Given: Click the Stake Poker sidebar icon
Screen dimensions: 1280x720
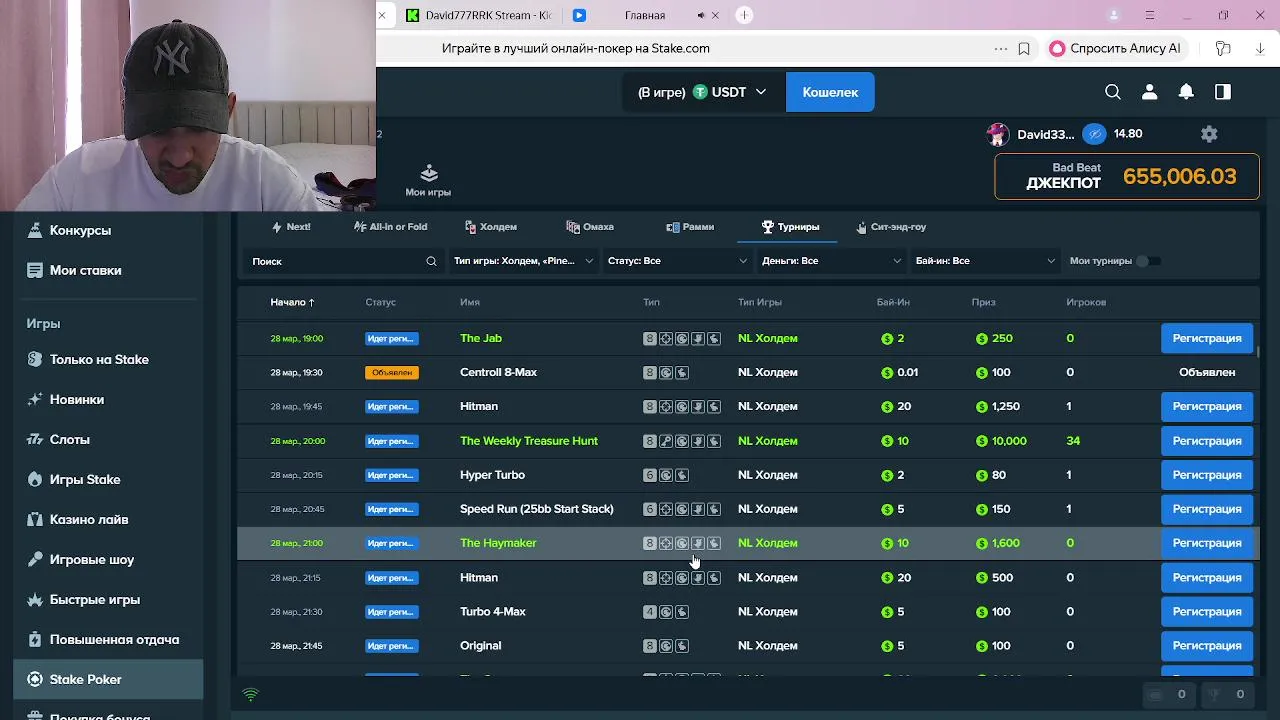Looking at the screenshot, I should [35, 680].
